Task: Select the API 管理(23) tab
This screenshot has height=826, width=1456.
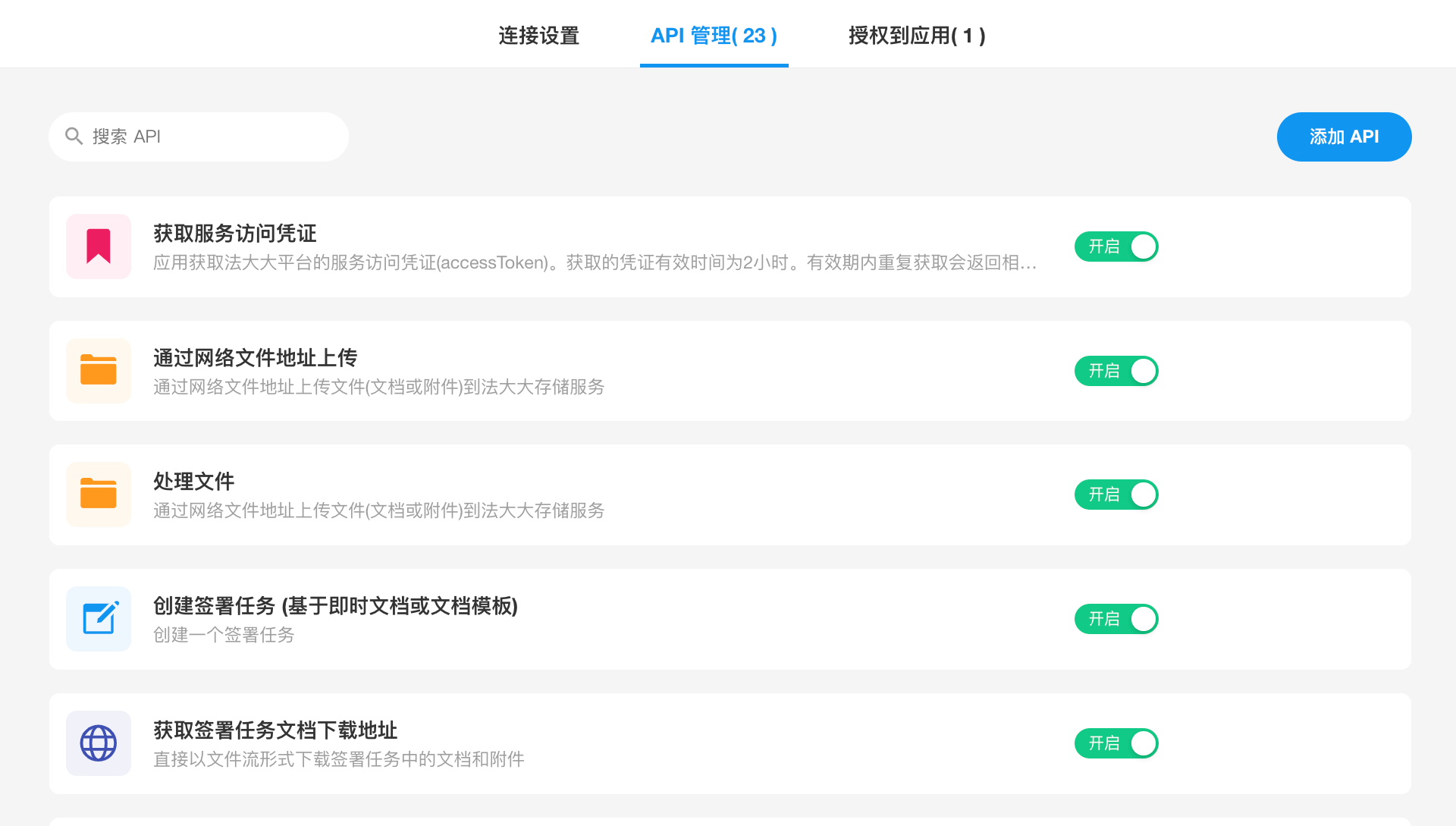Action: 714,36
